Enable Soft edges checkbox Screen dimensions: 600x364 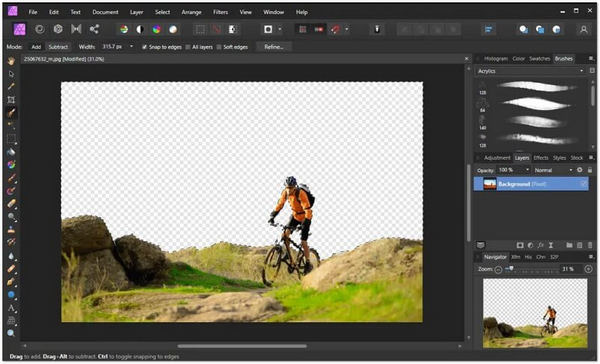(219, 47)
